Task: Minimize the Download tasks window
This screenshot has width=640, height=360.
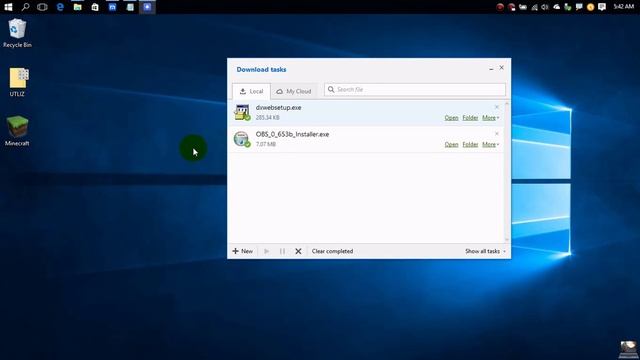Action: click(491, 69)
